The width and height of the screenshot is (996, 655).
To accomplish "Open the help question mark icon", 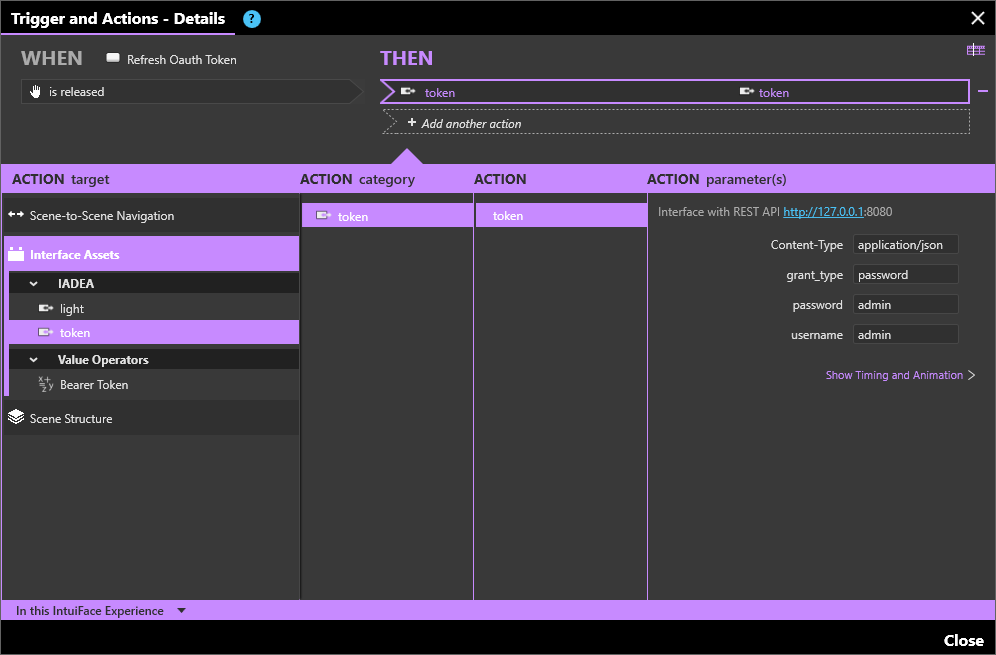I will coord(252,19).
